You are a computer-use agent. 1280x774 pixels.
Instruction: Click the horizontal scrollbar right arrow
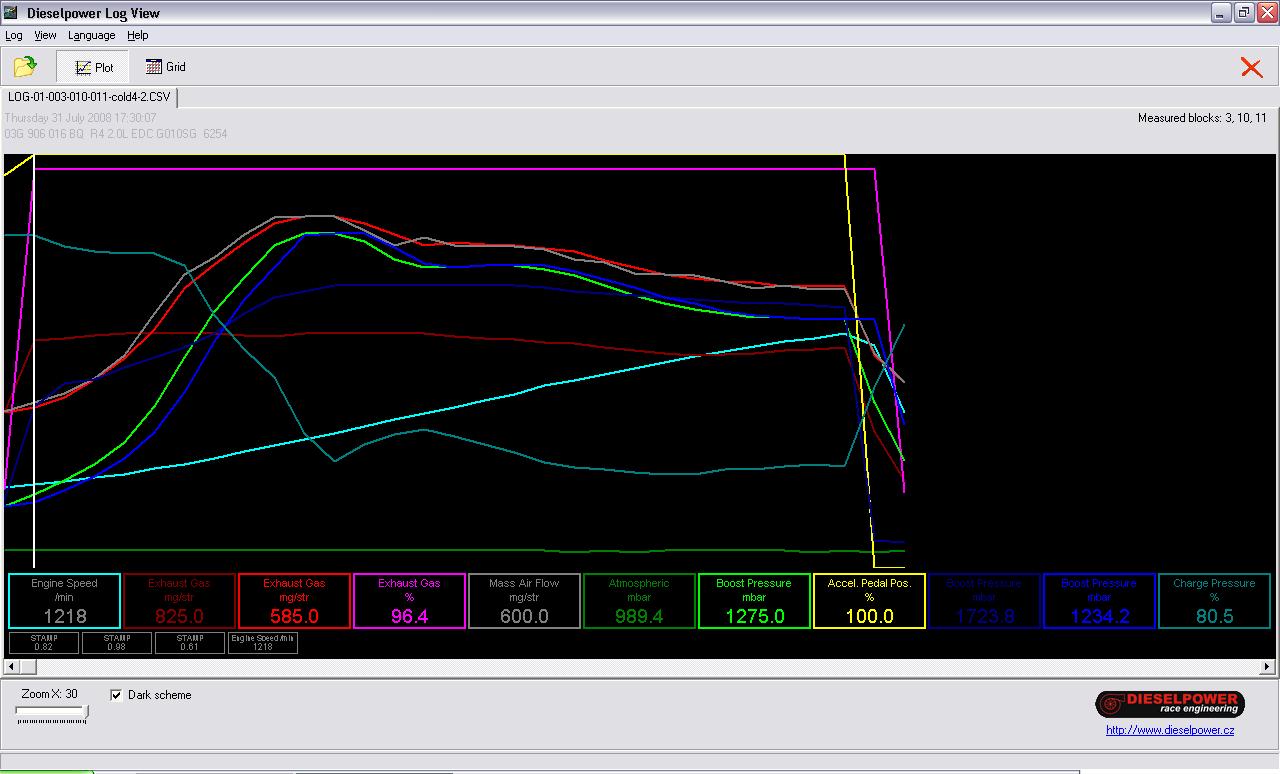(1268, 666)
